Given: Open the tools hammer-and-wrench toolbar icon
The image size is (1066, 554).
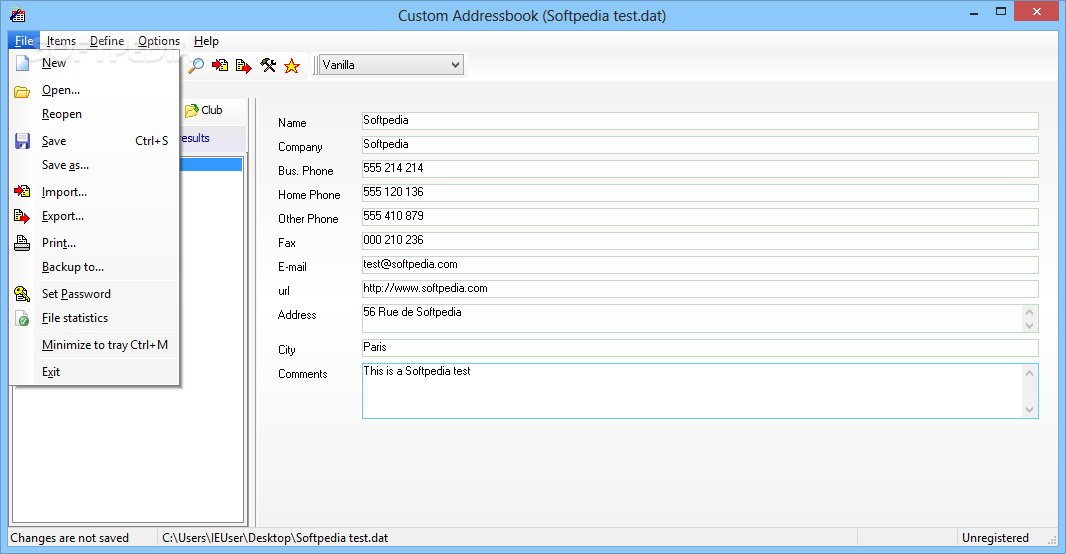Looking at the screenshot, I should (x=268, y=65).
